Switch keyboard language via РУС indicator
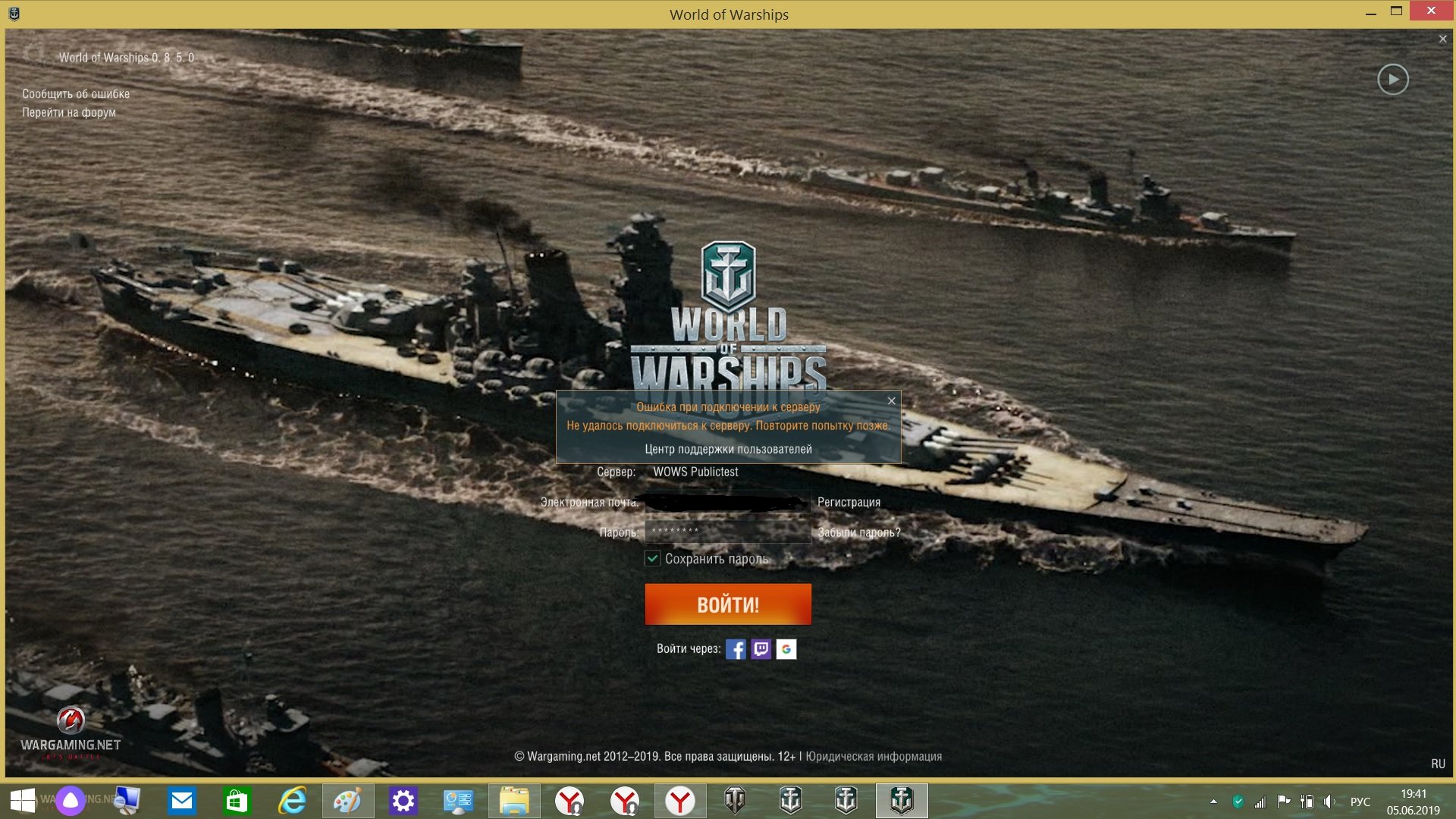The height and width of the screenshot is (819, 1456). click(1360, 802)
